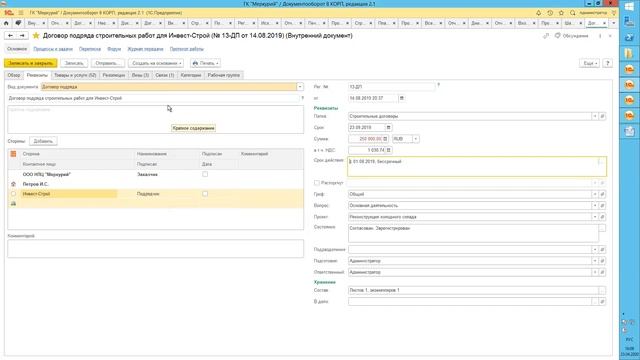Switch to the Рабочая группа tab
The image size is (640, 360).
click(x=224, y=75)
